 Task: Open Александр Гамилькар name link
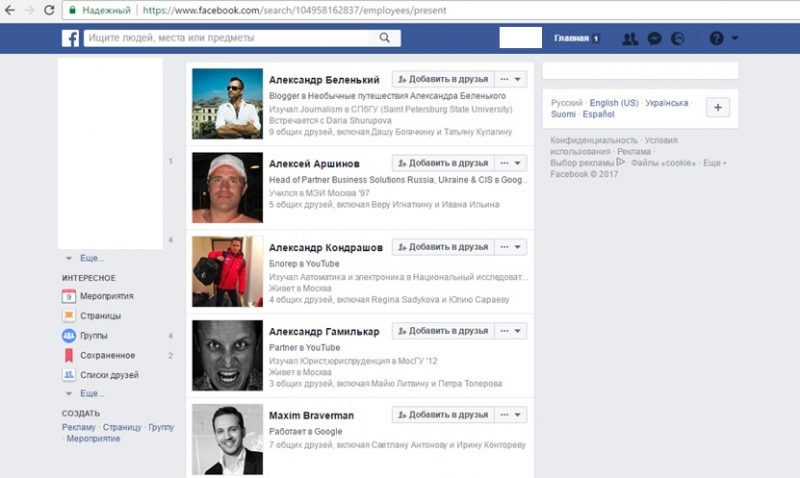click(324, 332)
